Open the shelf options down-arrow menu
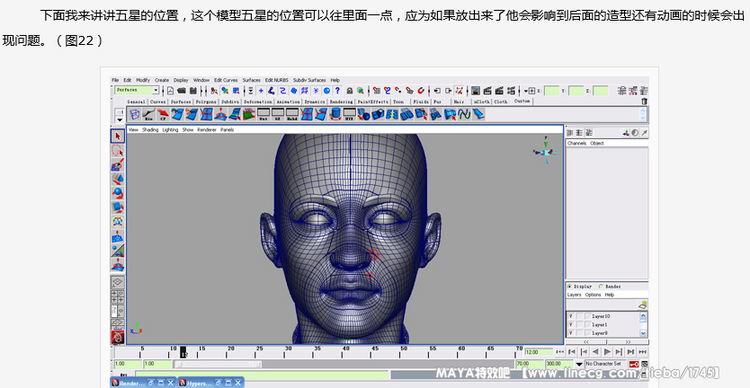Screen dimensions: 750x388 [120, 120]
